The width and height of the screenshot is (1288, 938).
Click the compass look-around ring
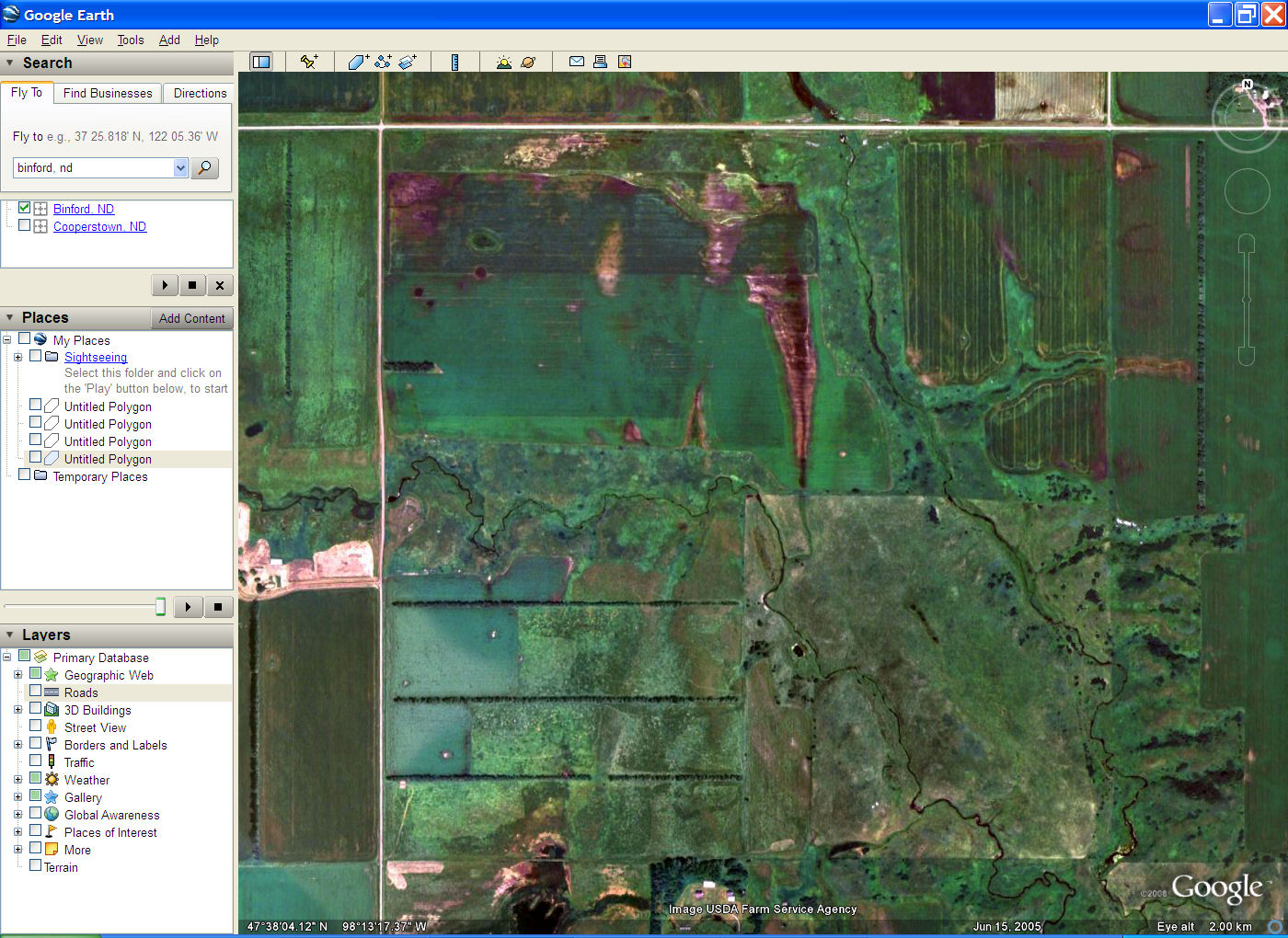coord(1247,117)
